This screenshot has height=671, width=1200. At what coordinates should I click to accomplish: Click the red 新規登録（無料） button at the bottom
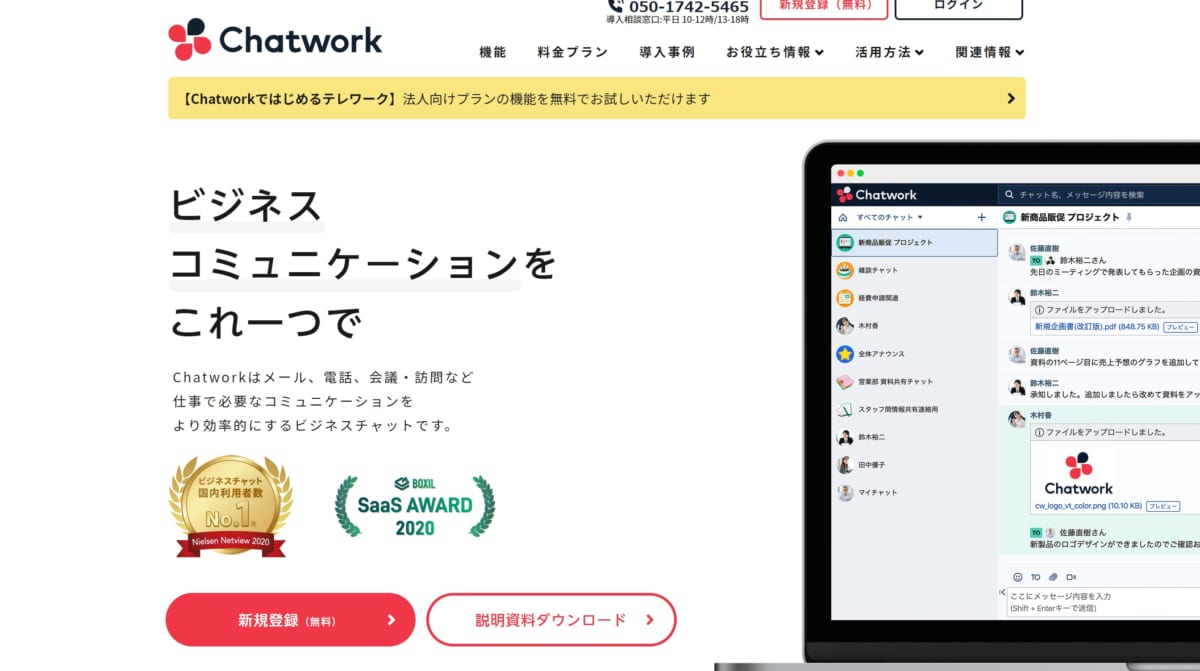click(x=290, y=620)
